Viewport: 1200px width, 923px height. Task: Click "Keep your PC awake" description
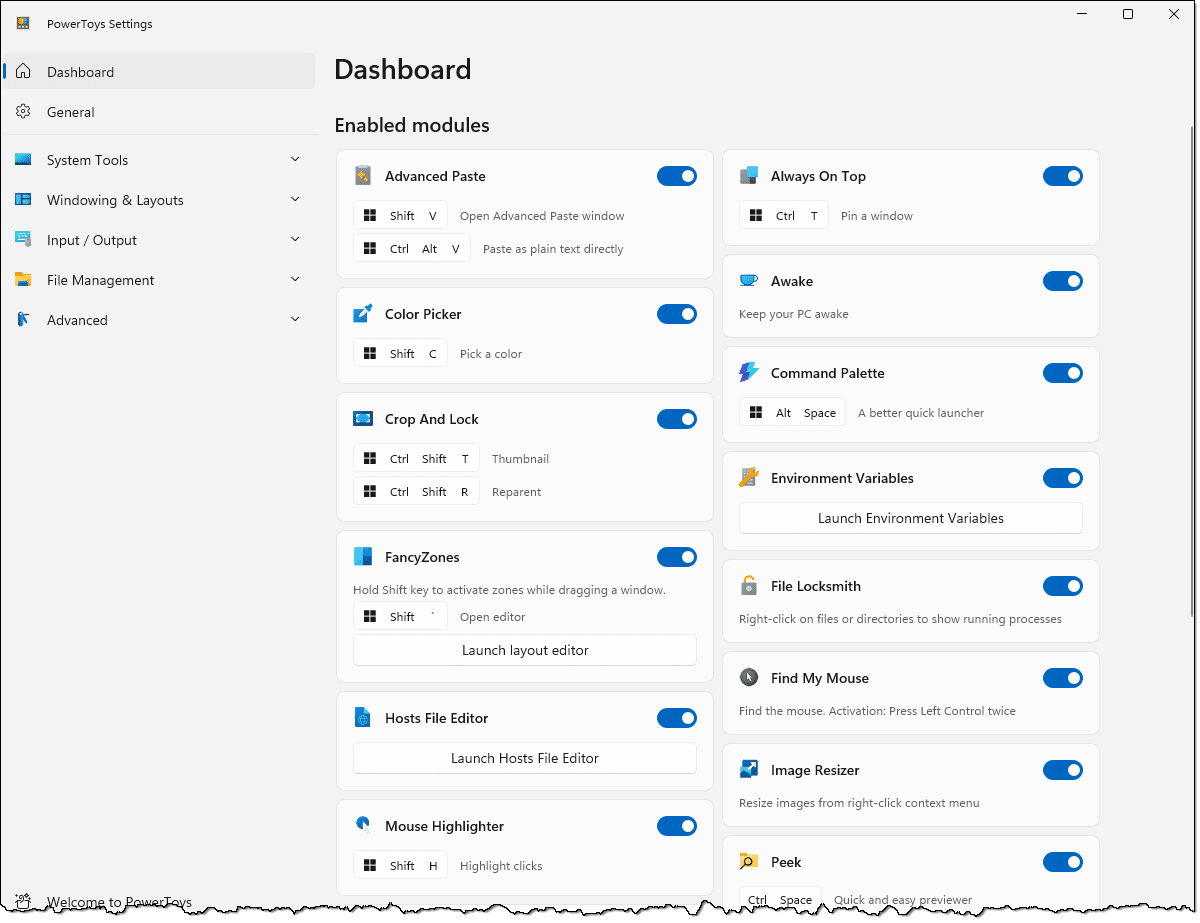pos(794,314)
